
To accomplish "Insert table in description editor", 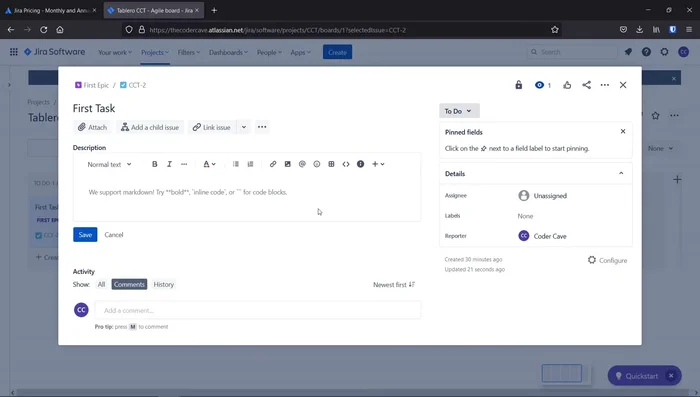I will (x=331, y=164).
